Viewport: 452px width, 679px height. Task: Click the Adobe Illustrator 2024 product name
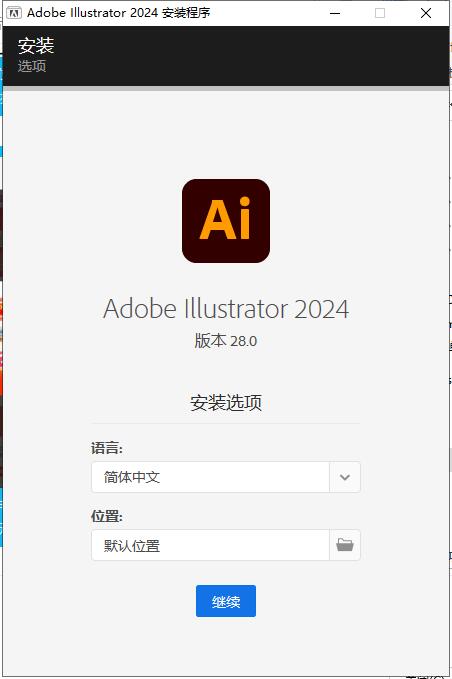(x=226, y=309)
